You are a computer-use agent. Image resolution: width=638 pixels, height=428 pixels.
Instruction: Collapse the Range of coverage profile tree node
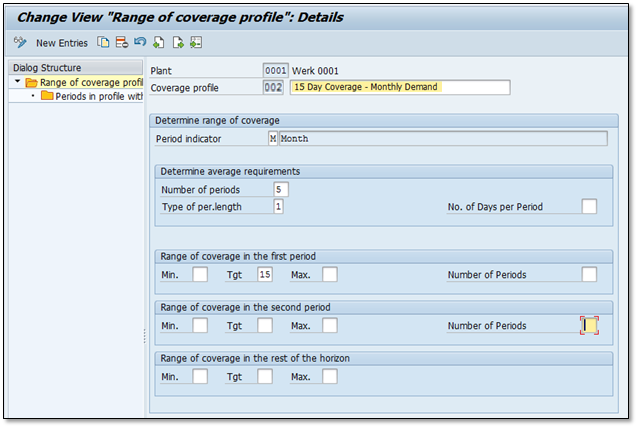click(x=18, y=82)
